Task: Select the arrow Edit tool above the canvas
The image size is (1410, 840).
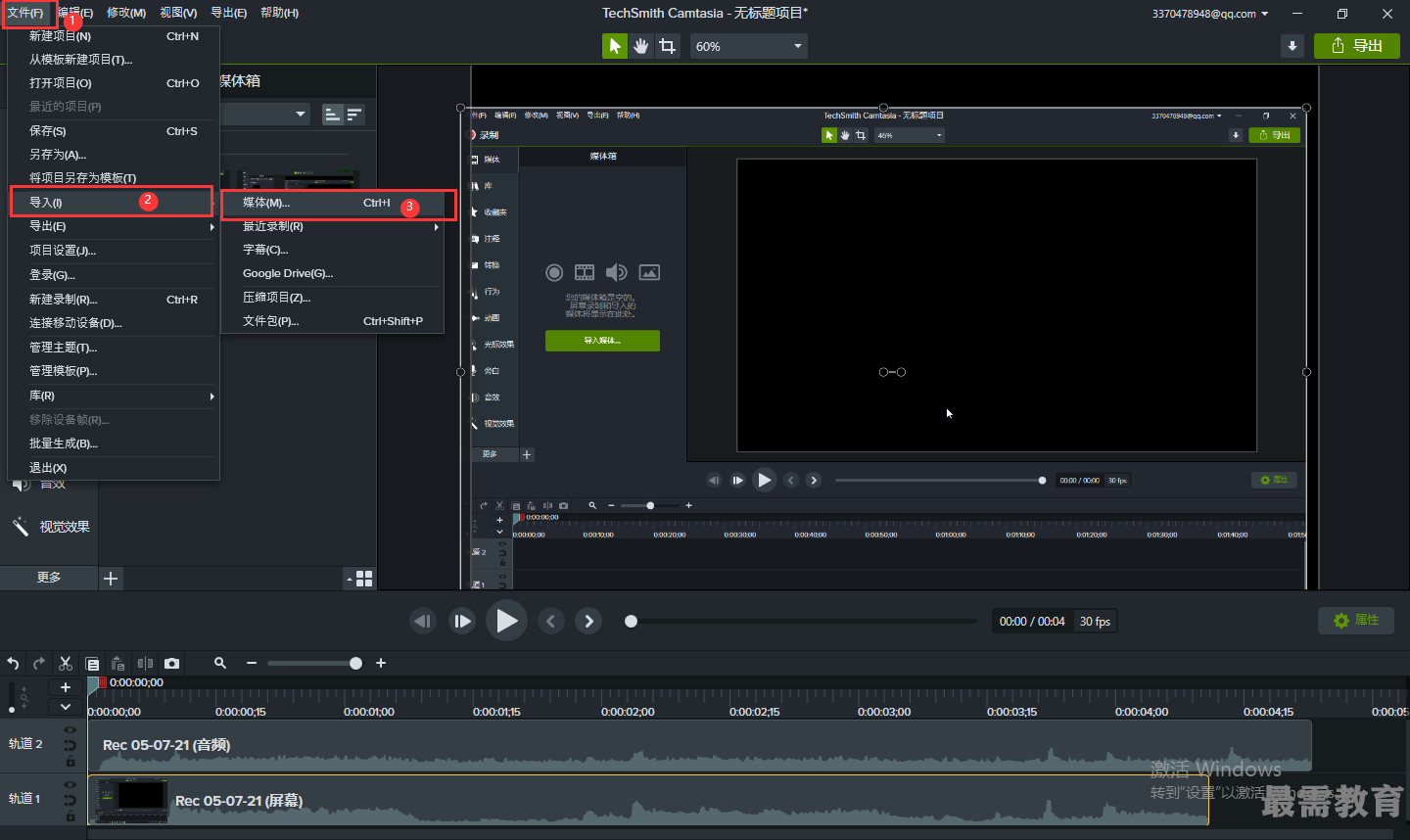Action: [x=614, y=46]
